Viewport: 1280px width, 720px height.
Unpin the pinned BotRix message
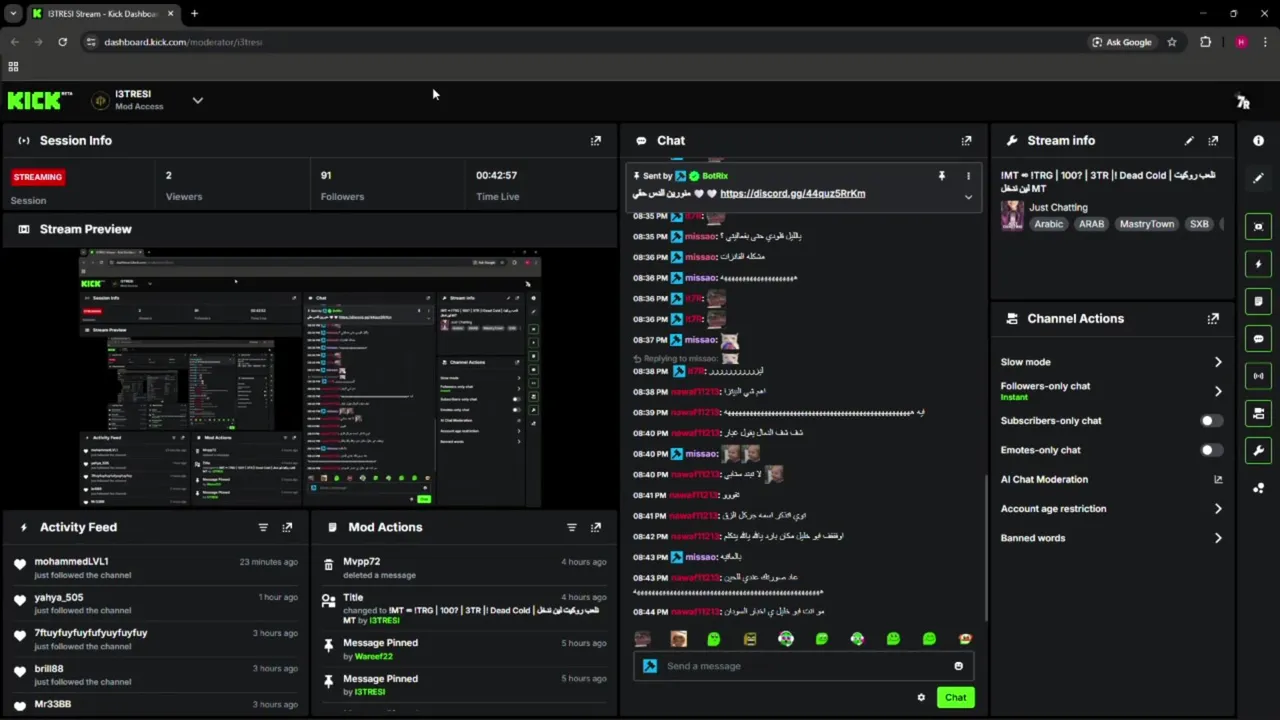pyautogui.click(x=941, y=176)
